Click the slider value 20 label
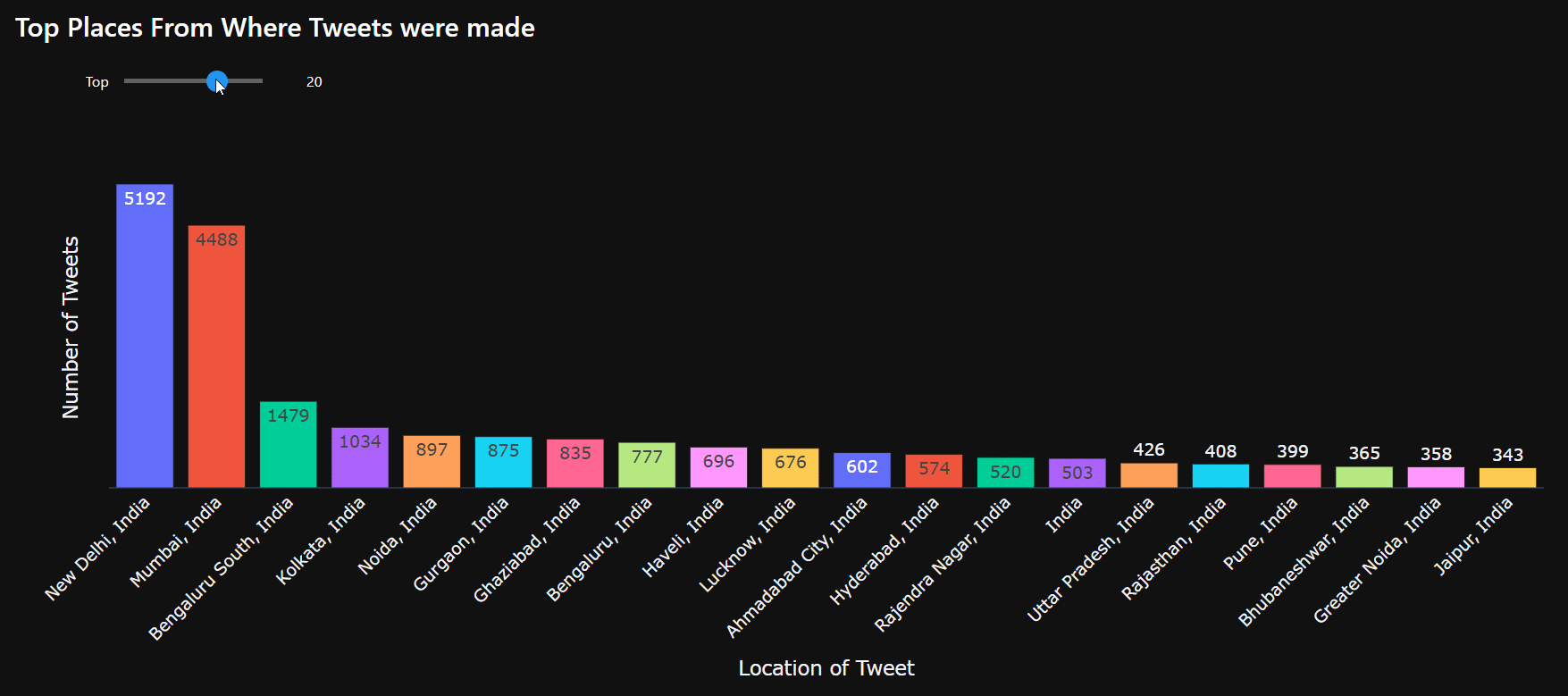 314,82
